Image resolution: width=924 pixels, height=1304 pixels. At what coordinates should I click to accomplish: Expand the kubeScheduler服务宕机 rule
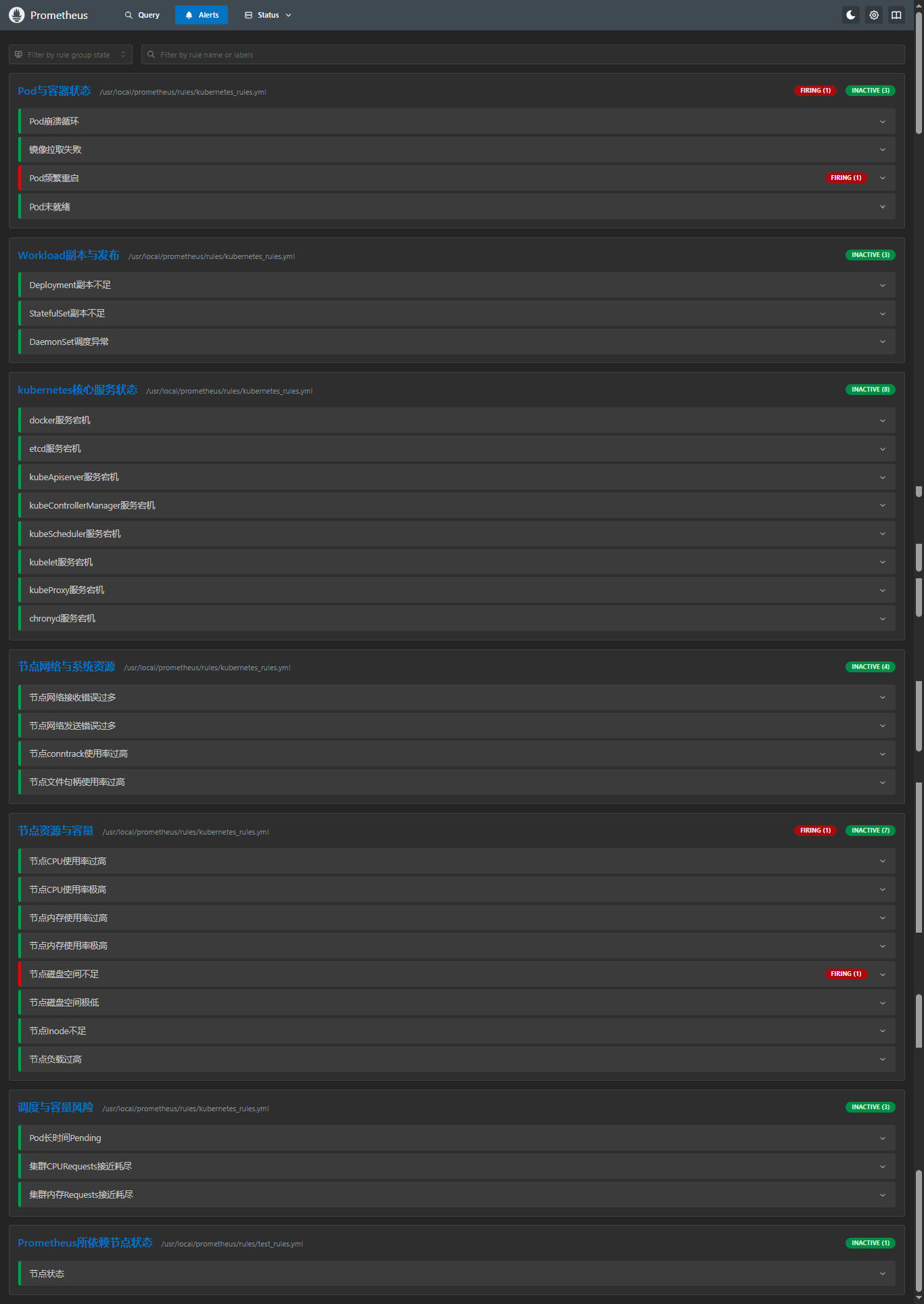click(x=457, y=534)
